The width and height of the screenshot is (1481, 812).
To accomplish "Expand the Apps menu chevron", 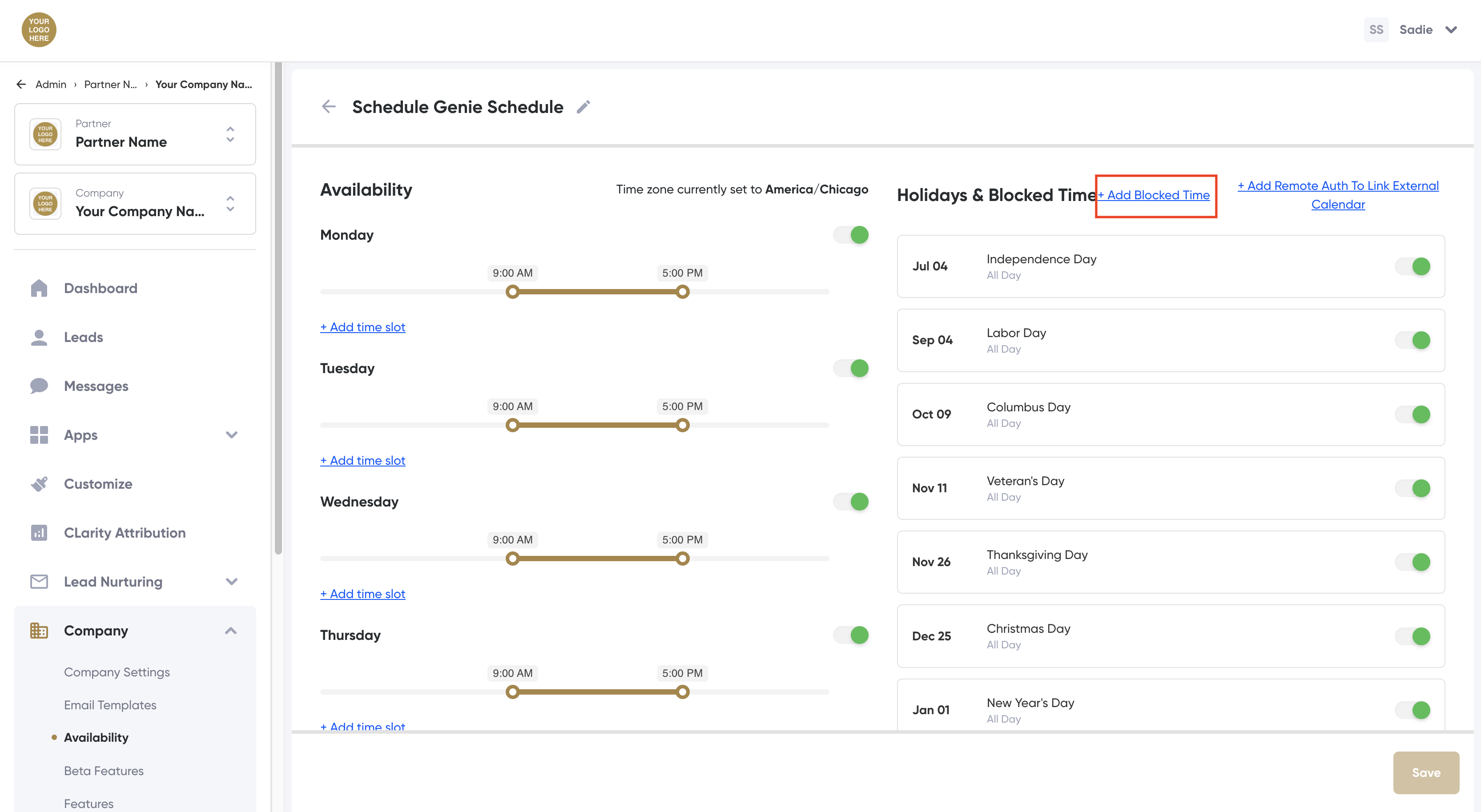I will coord(231,435).
